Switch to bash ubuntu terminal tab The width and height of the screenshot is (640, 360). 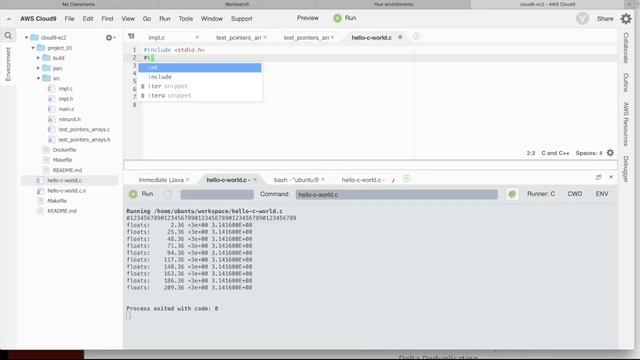tap(296, 180)
